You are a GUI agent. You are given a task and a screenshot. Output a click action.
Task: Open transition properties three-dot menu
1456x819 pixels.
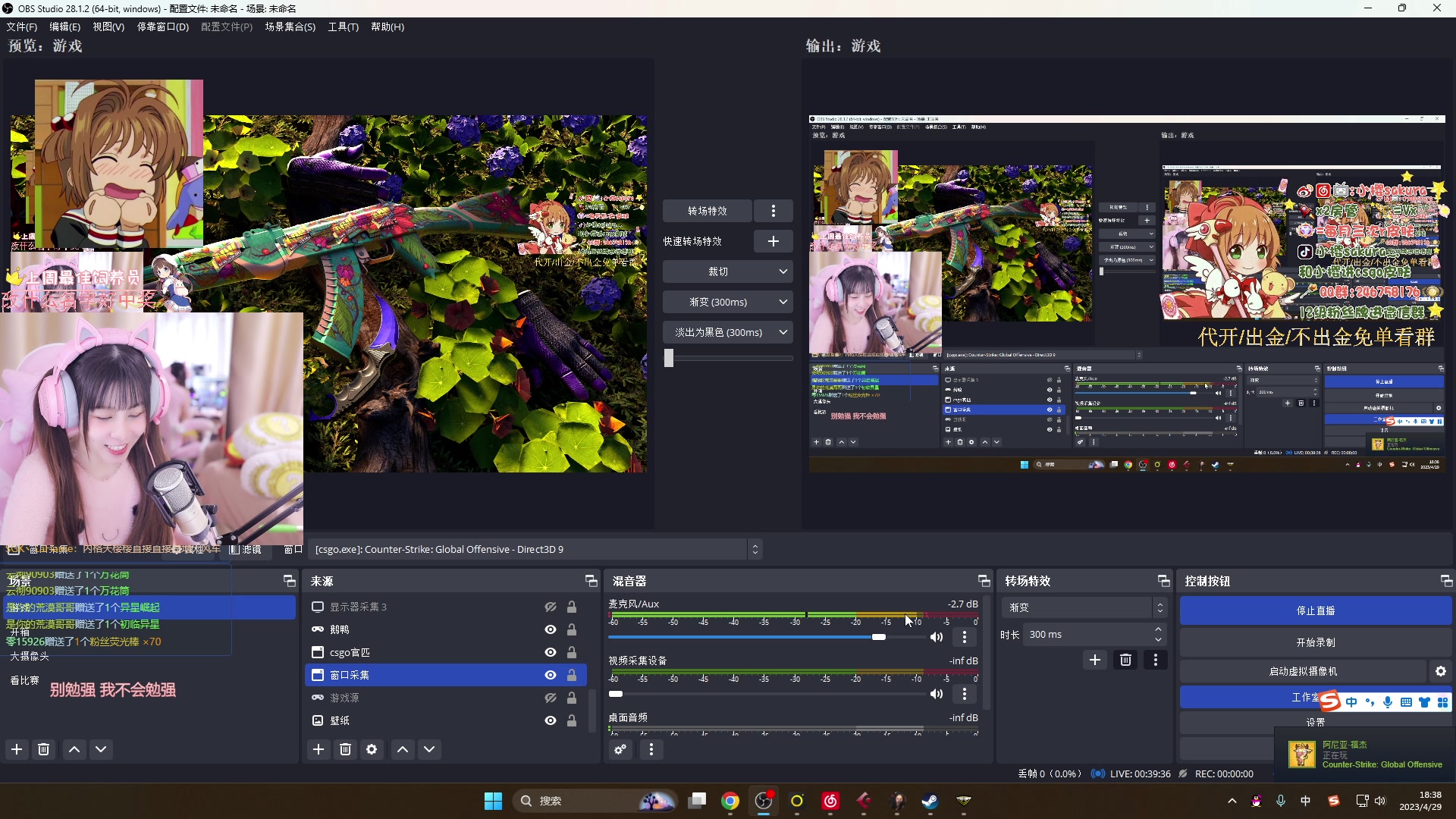click(1156, 660)
